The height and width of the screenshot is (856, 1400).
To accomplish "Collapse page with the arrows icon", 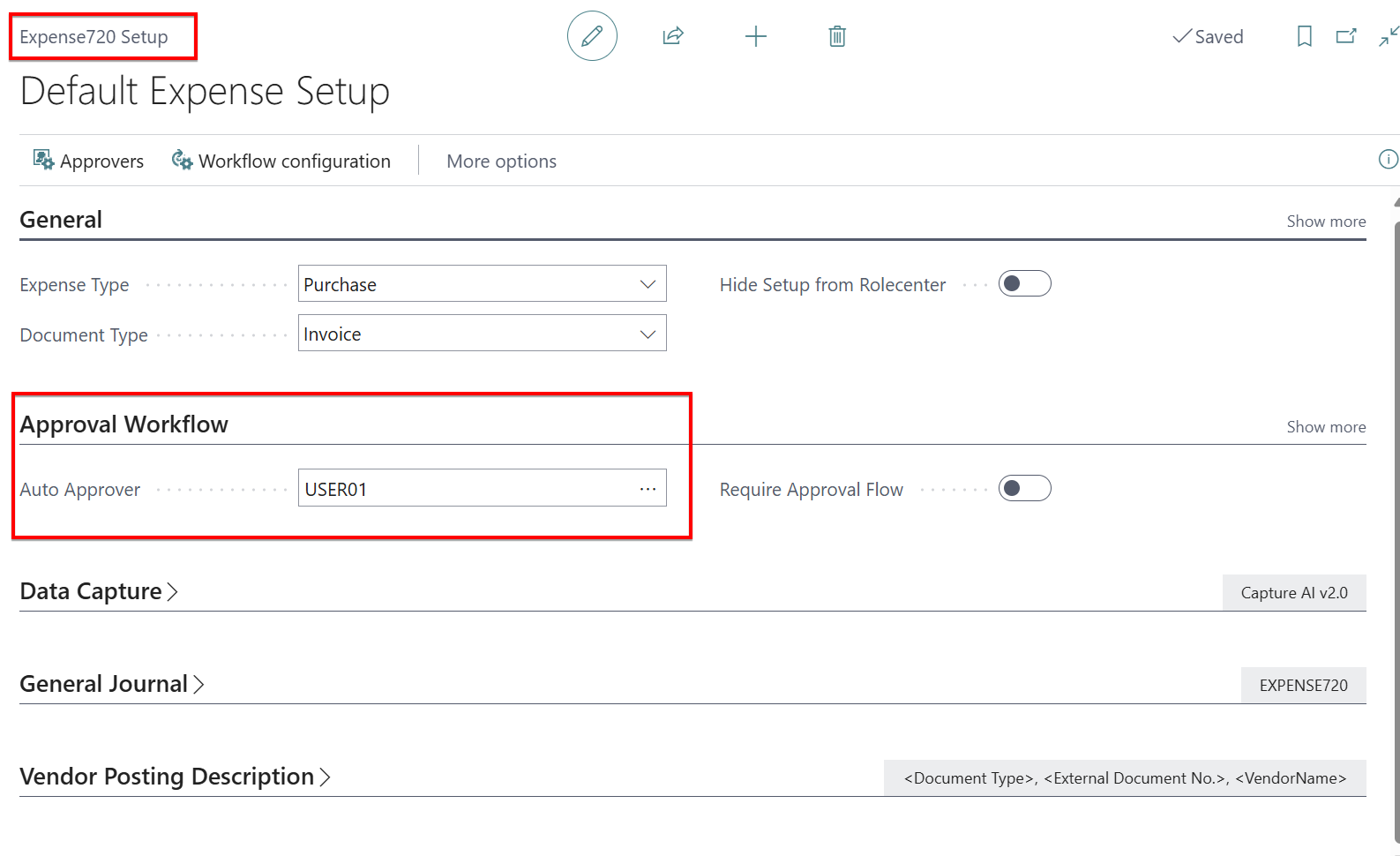I will tap(1389, 36).
